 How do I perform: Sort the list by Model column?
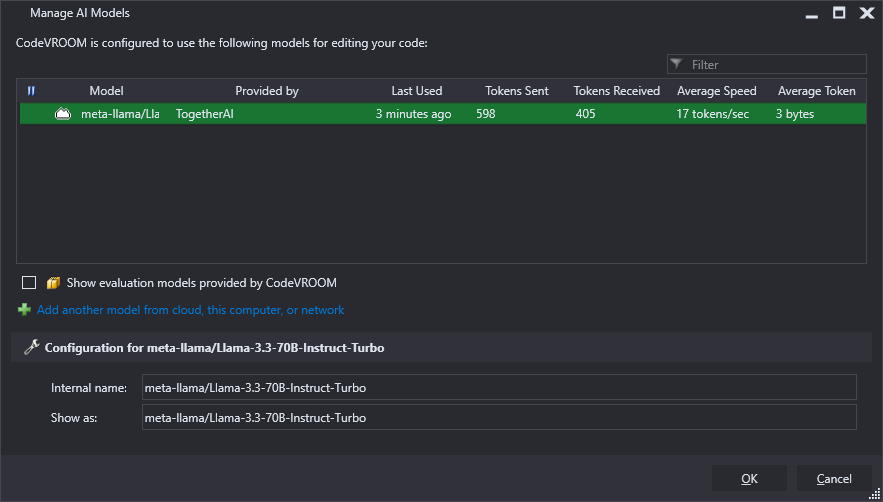pos(106,91)
